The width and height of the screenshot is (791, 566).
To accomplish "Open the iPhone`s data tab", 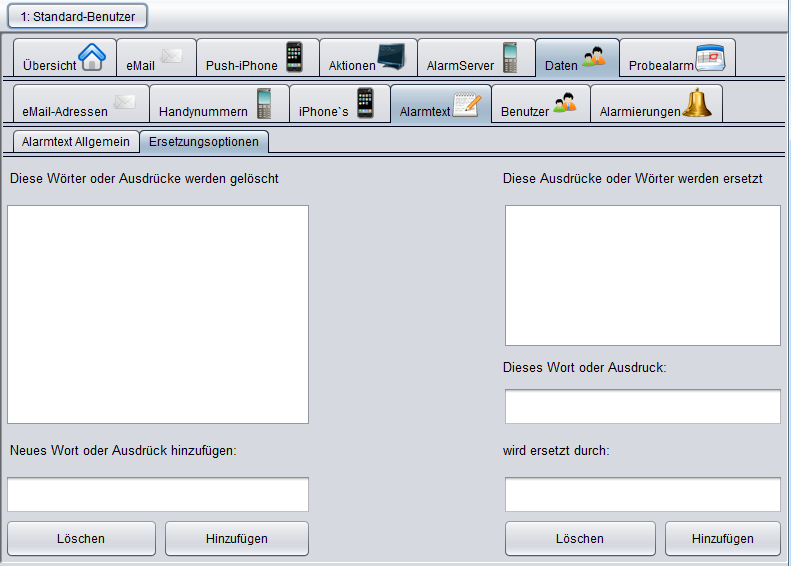I will pyautogui.click(x=338, y=106).
